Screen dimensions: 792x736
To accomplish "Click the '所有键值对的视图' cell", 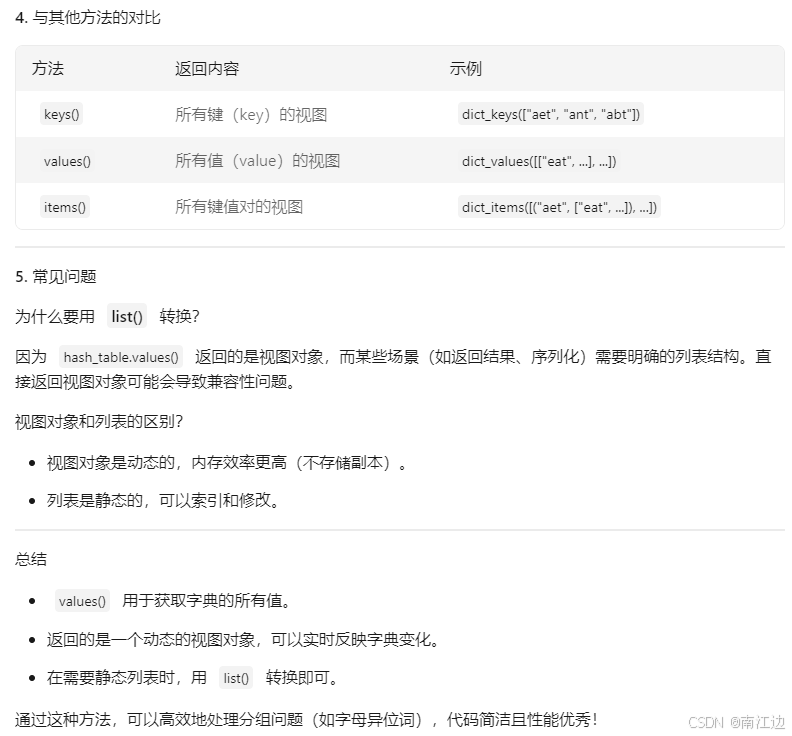I will (x=239, y=207).
